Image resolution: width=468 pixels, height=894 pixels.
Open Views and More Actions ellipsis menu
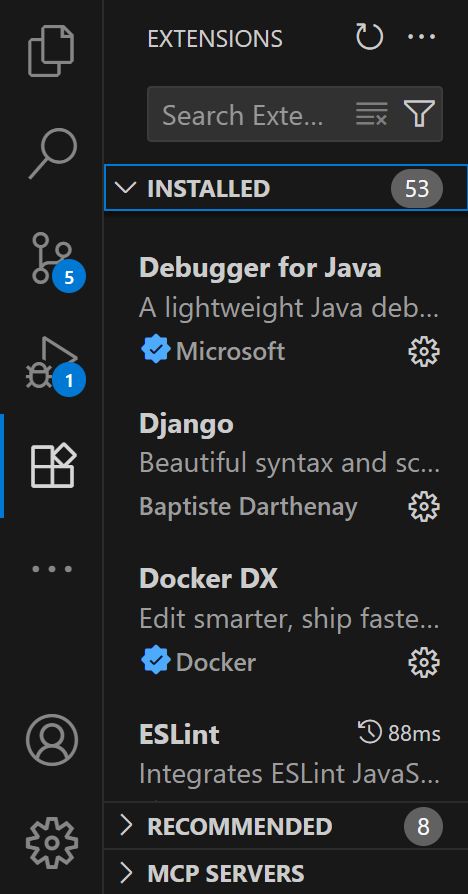(422, 38)
